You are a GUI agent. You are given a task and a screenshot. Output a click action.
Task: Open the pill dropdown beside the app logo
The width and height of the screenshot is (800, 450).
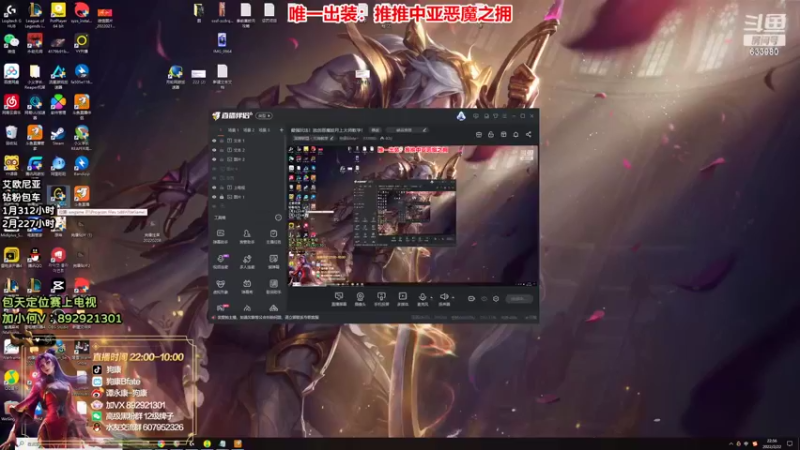(x=264, y=116)
